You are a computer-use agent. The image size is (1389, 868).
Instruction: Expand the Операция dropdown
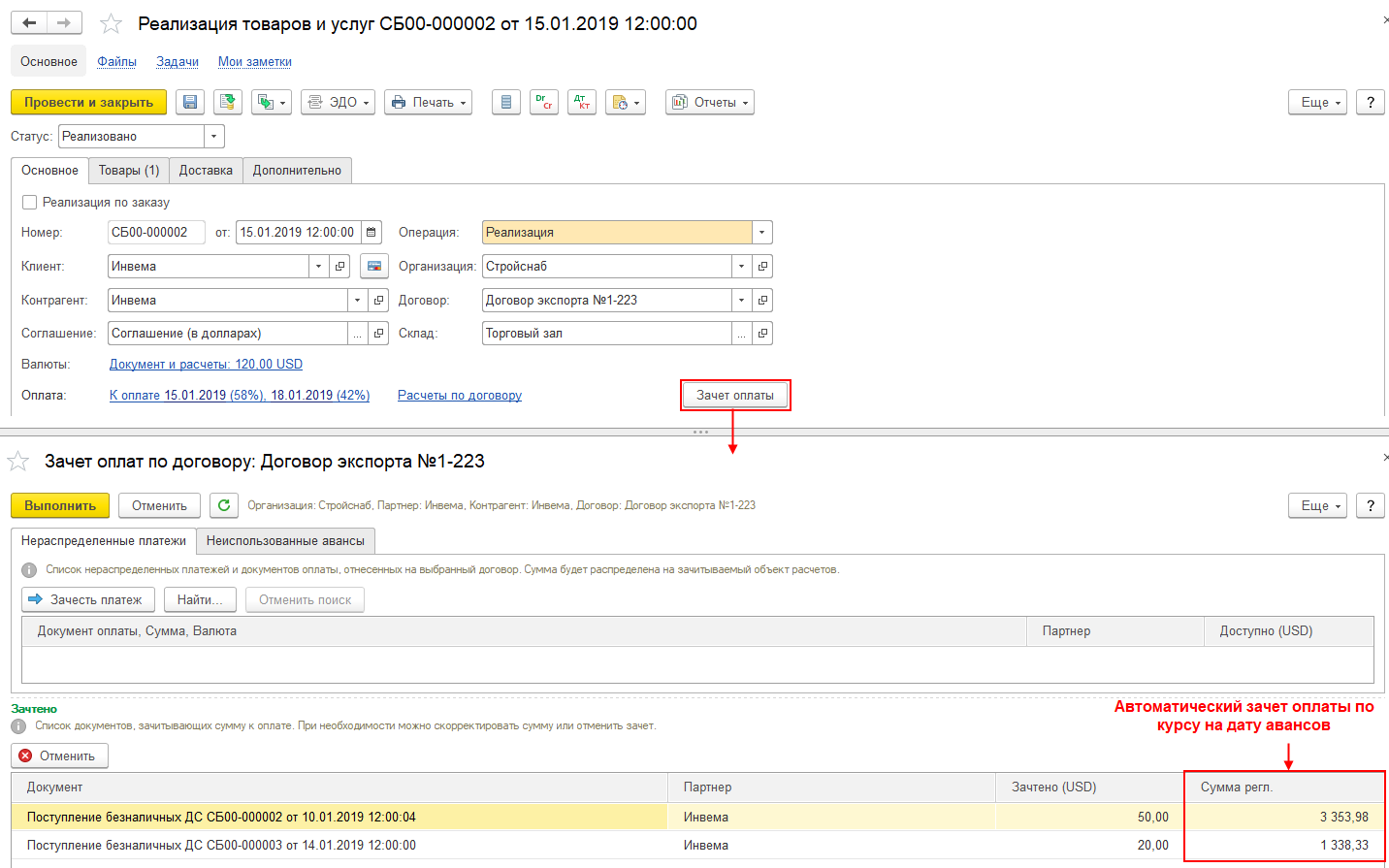(x=762, y=232)
